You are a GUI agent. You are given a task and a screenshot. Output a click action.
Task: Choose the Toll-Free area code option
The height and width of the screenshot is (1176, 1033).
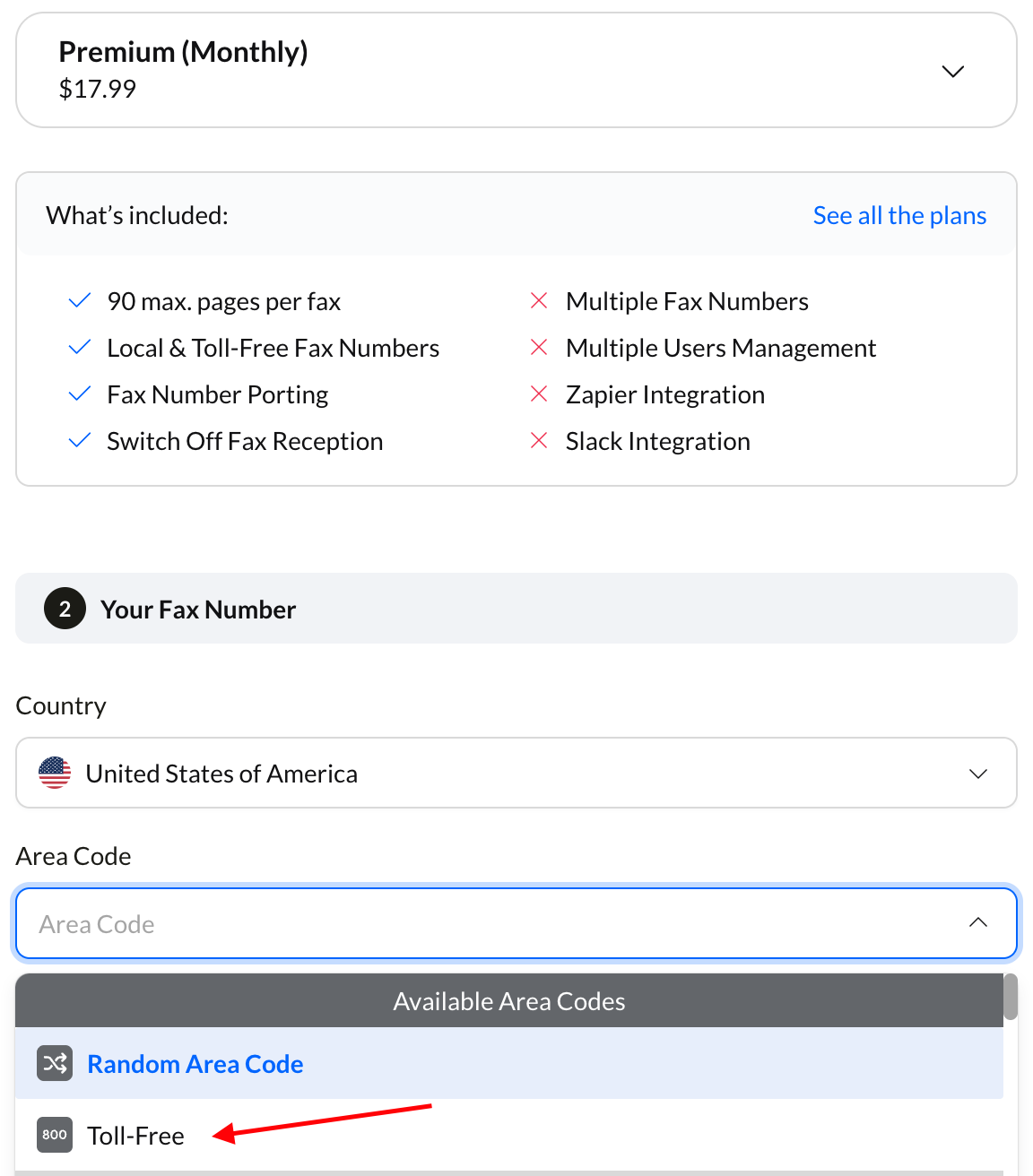pos(136,1136)
